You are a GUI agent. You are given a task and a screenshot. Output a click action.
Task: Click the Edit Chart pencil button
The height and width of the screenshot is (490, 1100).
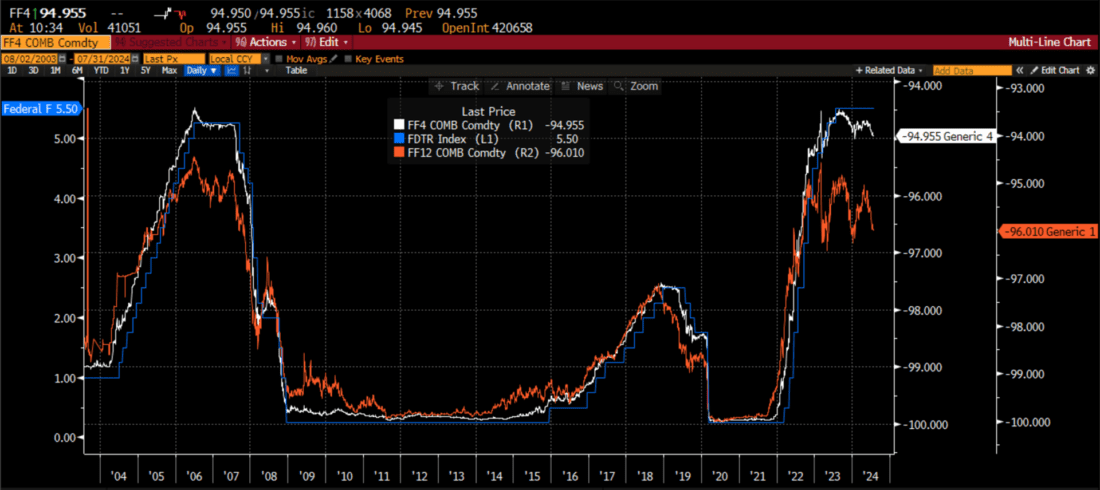[1056, 71]
